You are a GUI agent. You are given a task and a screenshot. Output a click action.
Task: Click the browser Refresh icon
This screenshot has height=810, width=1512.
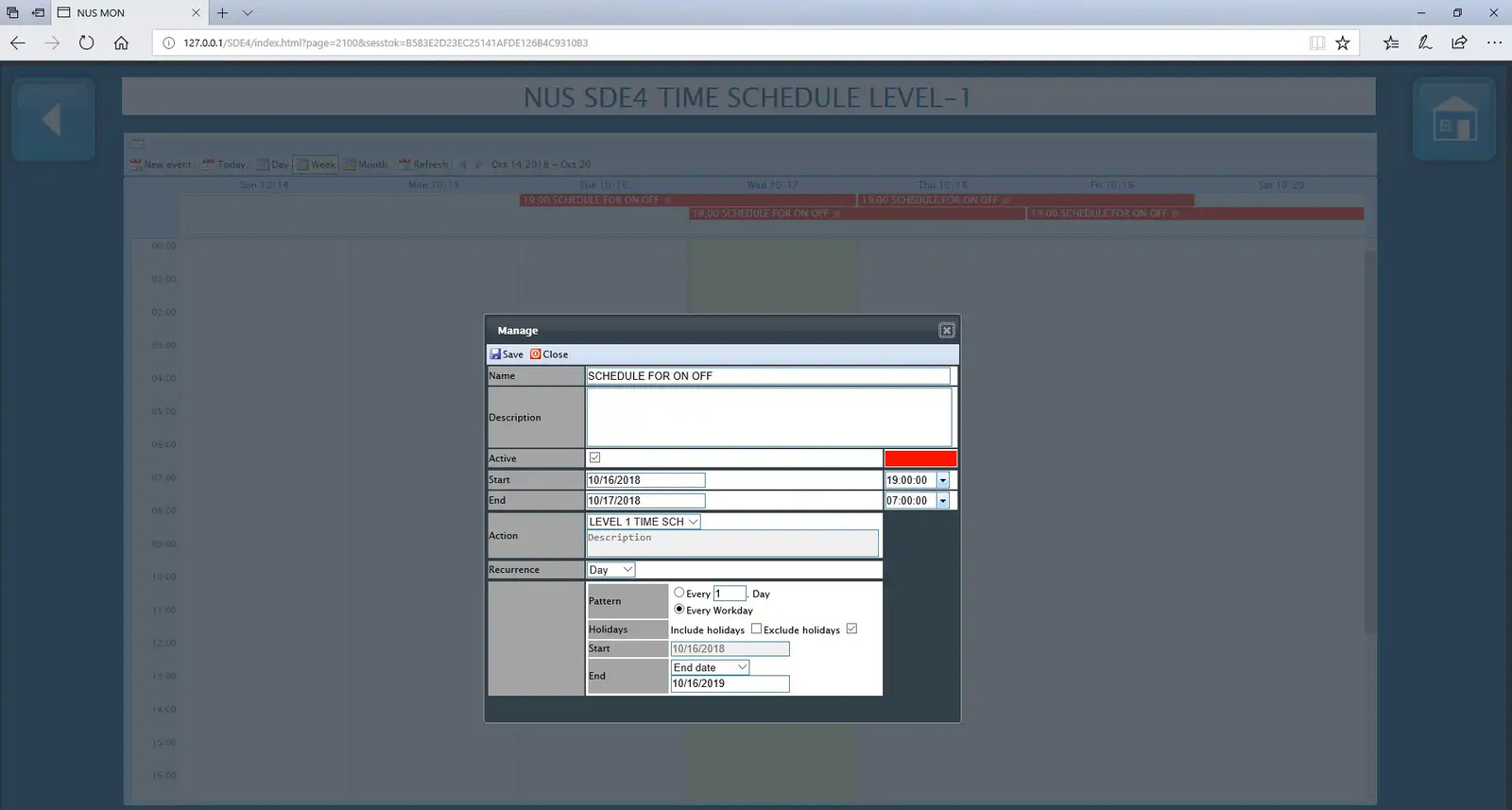tap(86, 43)
